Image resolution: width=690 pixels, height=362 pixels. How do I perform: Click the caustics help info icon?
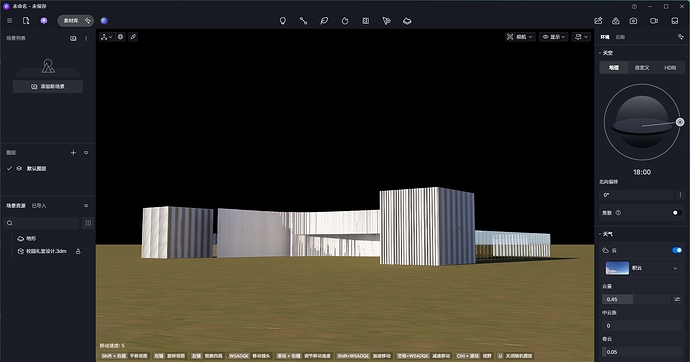click(618, 213)
